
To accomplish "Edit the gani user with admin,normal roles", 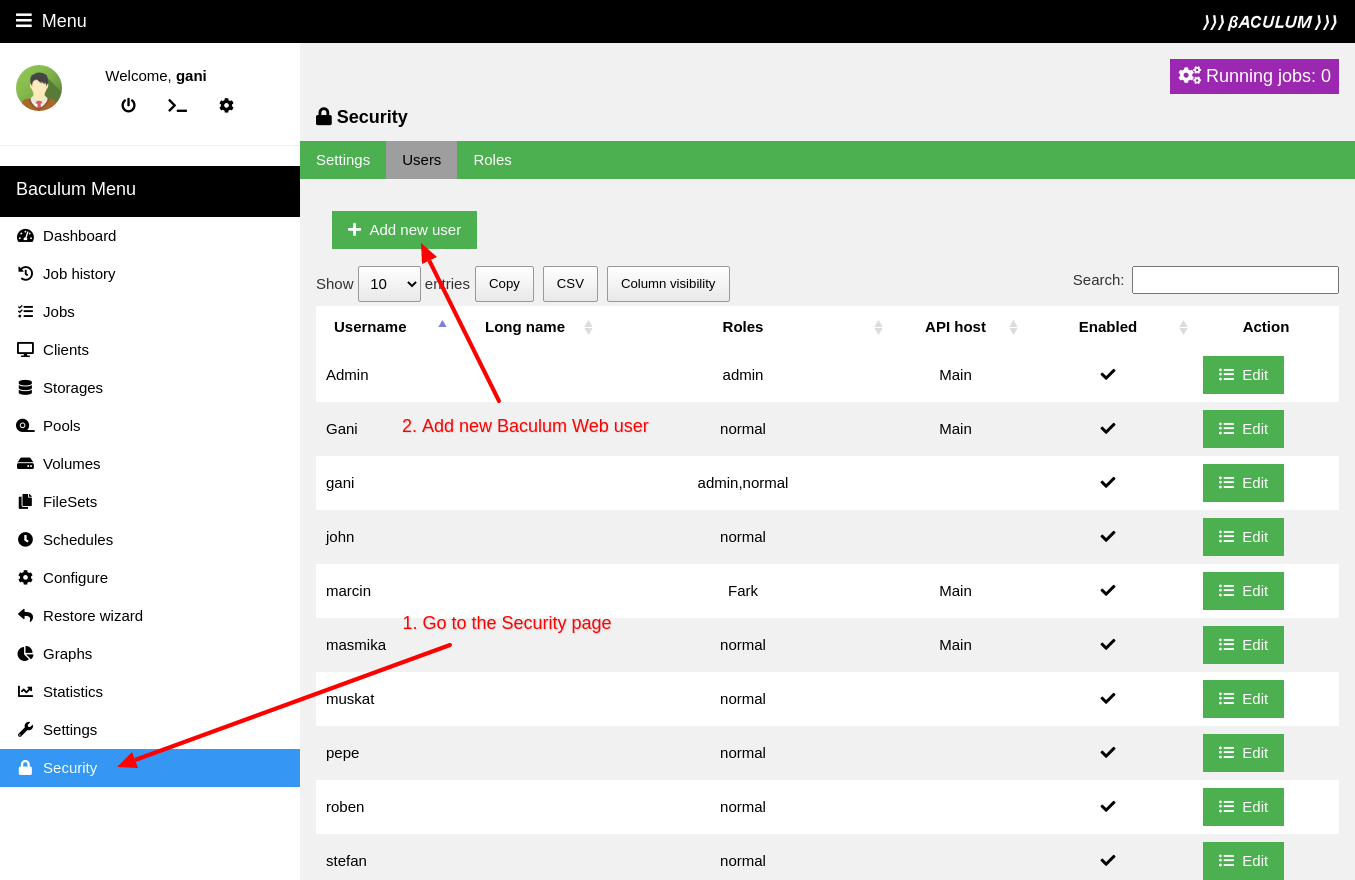I will pyautogui.click(x=1243, y=483).
